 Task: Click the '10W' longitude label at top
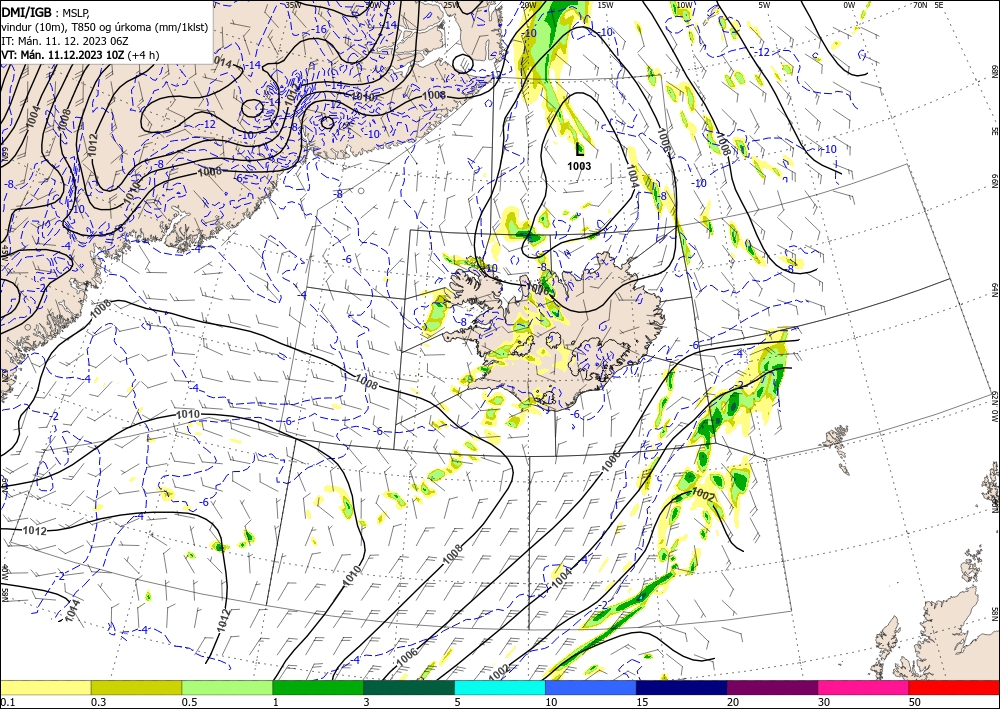684,5
